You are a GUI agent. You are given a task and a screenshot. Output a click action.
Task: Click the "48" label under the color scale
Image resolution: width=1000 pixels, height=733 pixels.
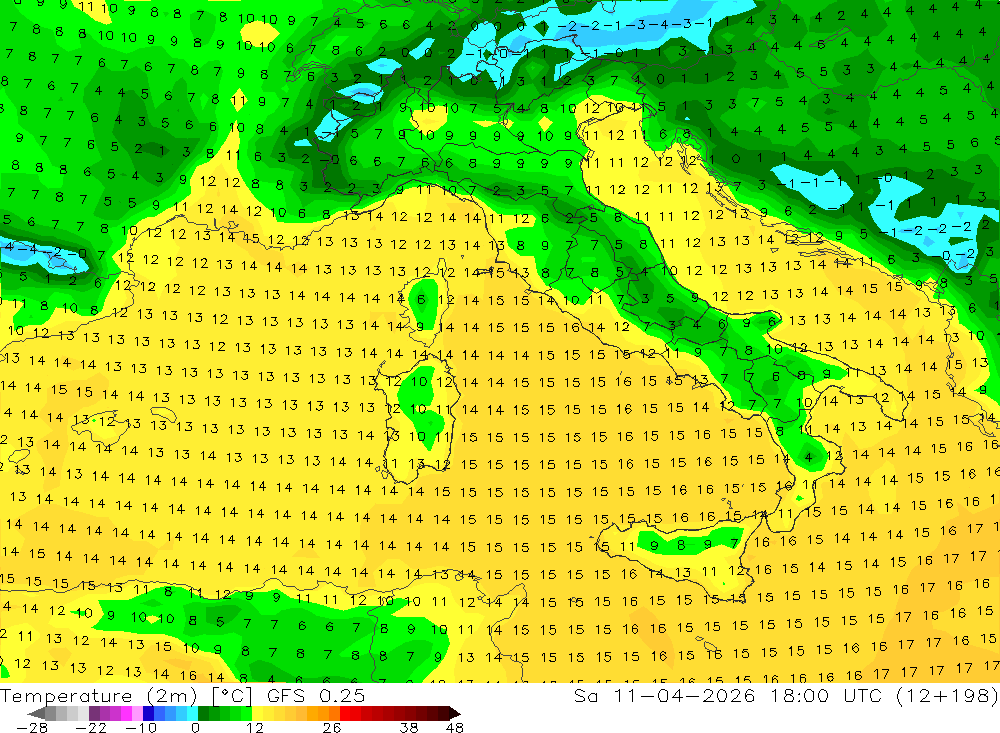tap(454, 727)
